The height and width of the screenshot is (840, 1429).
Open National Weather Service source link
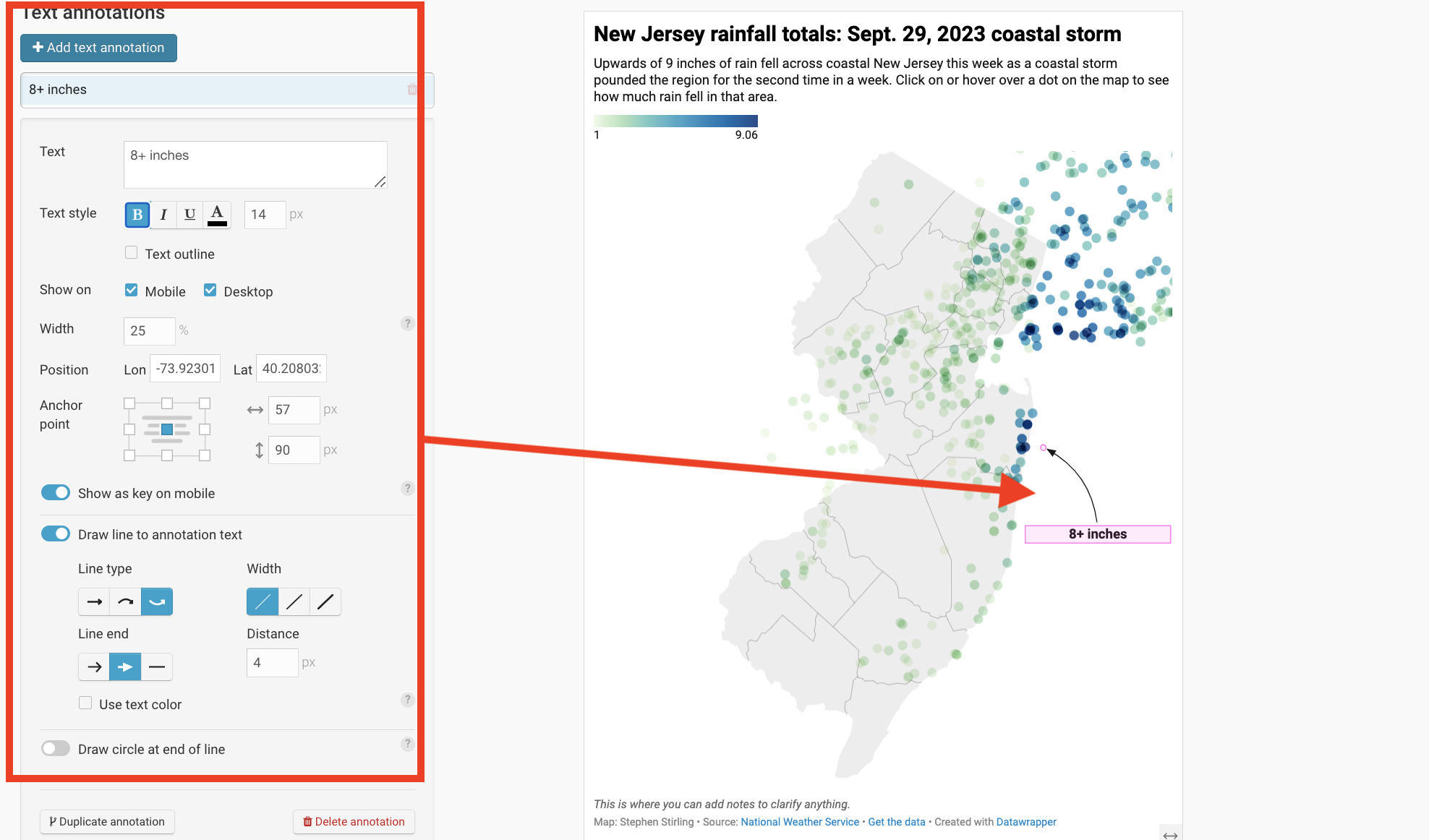[x=800, y=822]
